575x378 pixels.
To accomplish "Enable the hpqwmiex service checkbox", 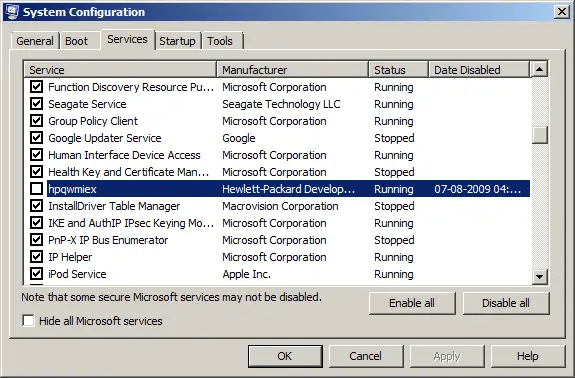I will [x=36, y=189].
